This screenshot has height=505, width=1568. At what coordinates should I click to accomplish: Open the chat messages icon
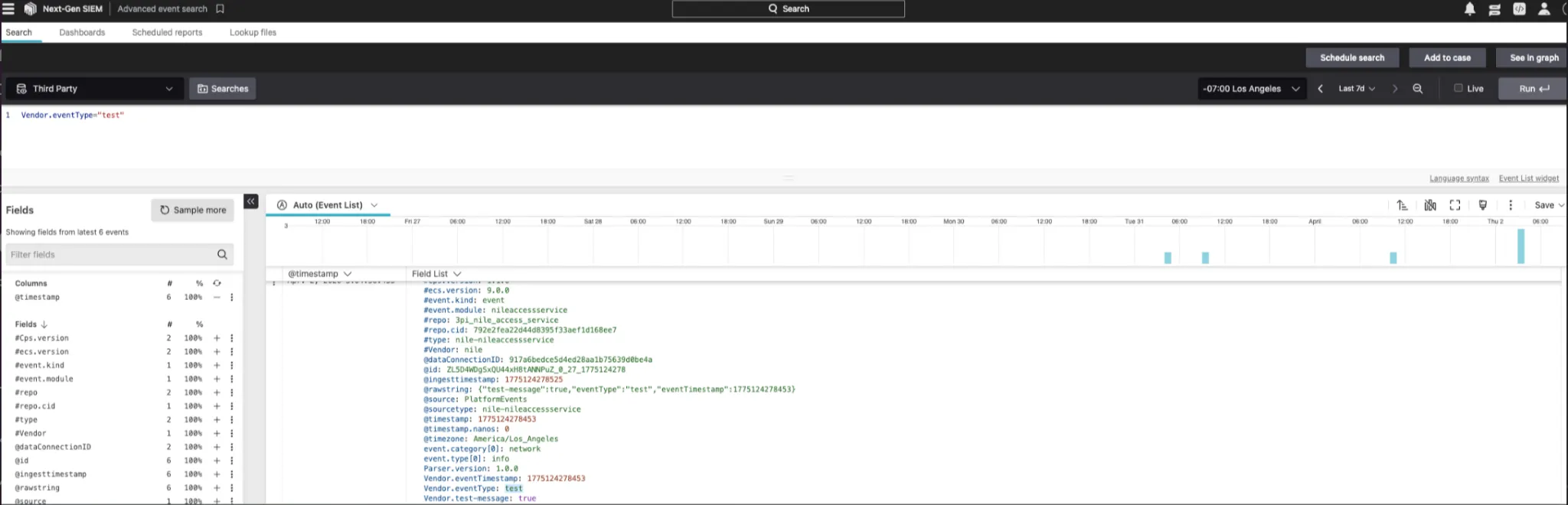pos(1494,9)
